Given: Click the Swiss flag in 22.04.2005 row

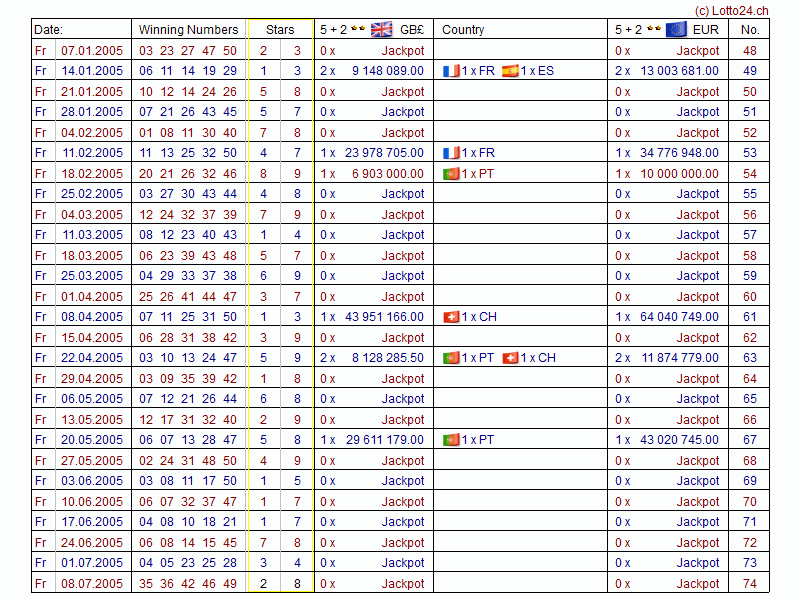Looking at the screenshot, I should click(x=510, y=358).
